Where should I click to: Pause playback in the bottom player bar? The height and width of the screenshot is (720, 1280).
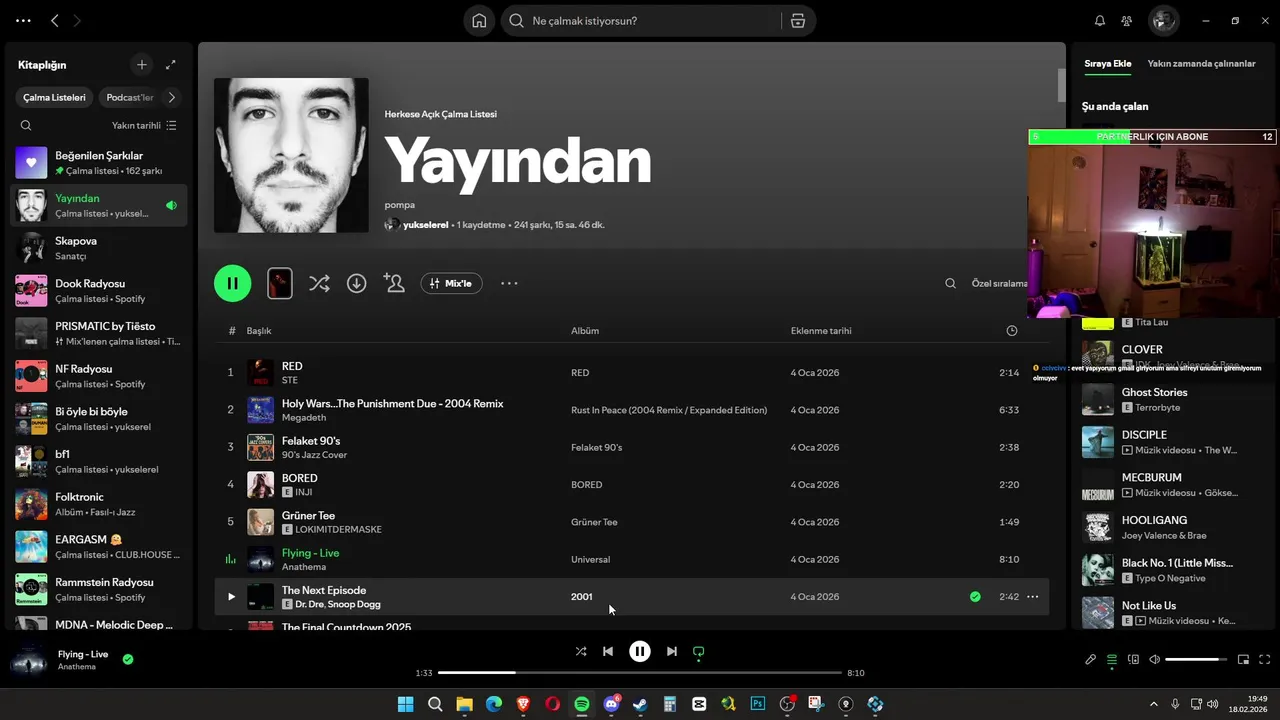click(640, 651)
